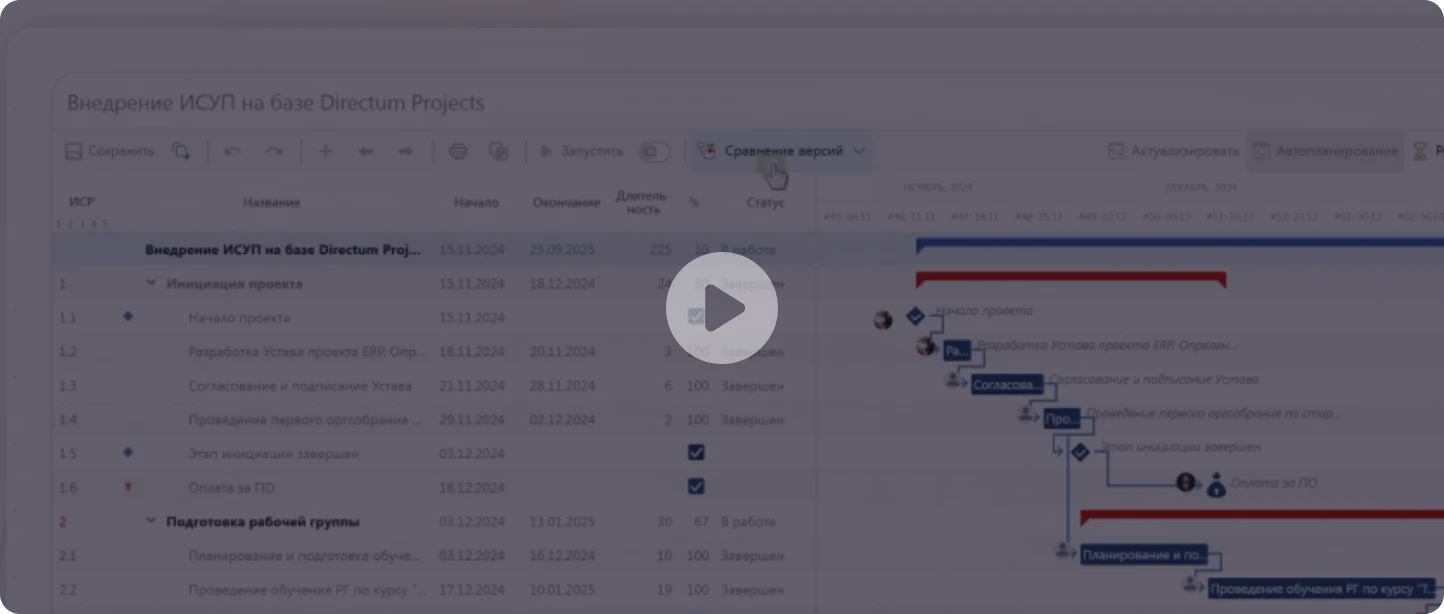Outdent the task with the left arrow icon
Image resolution: width=1444 pixels, height=614 pixels.
366,151
